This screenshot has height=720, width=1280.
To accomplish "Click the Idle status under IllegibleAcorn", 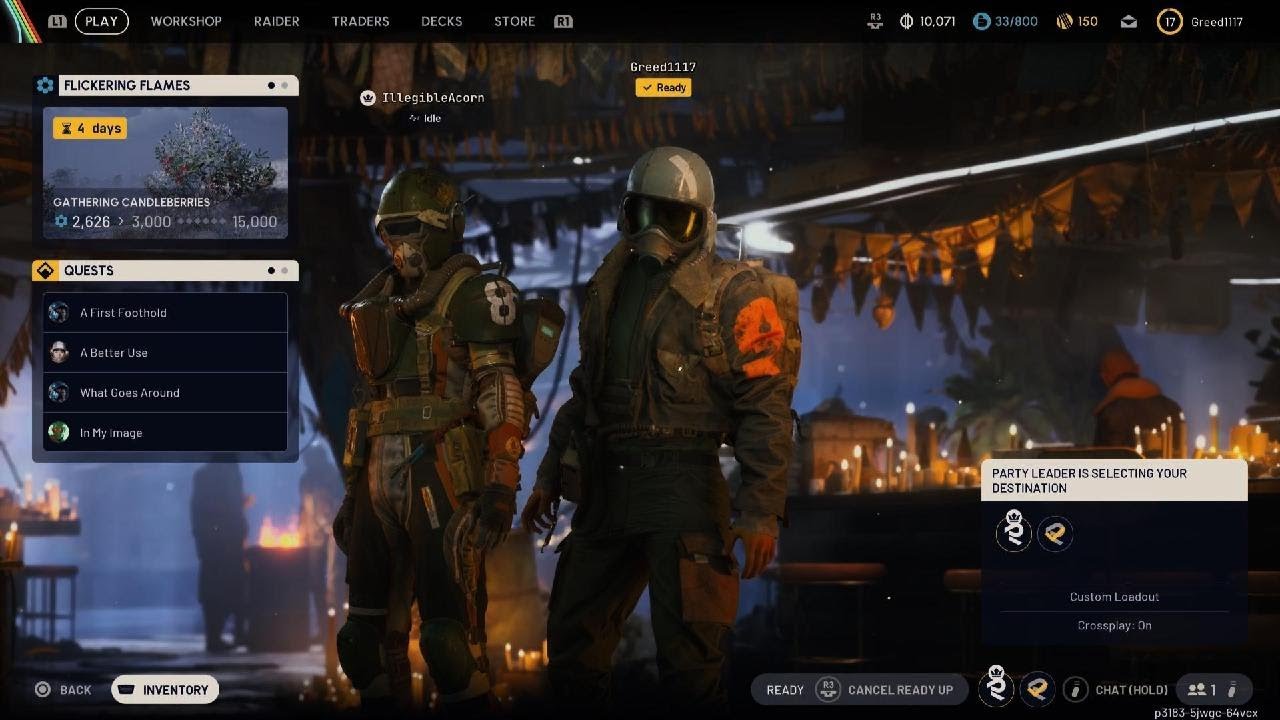I will pyautogui.click(x=425, y=118).
